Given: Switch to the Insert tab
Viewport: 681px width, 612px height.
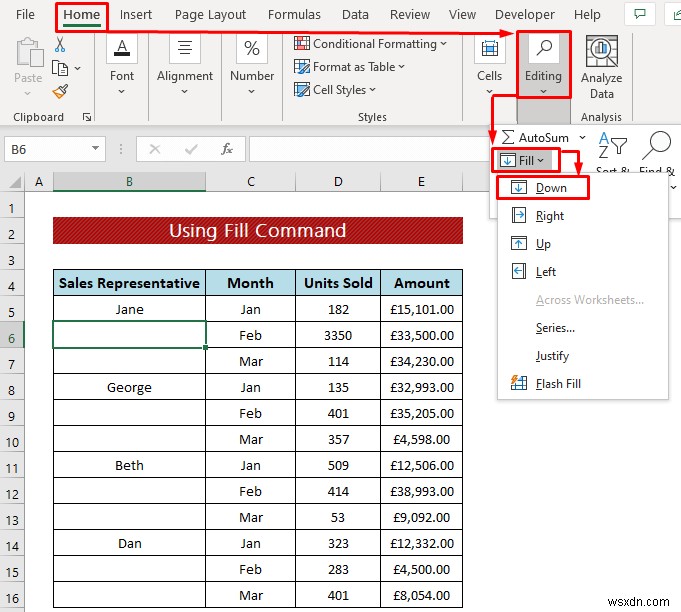Looking at the screenshot, I should click(136, 15).
